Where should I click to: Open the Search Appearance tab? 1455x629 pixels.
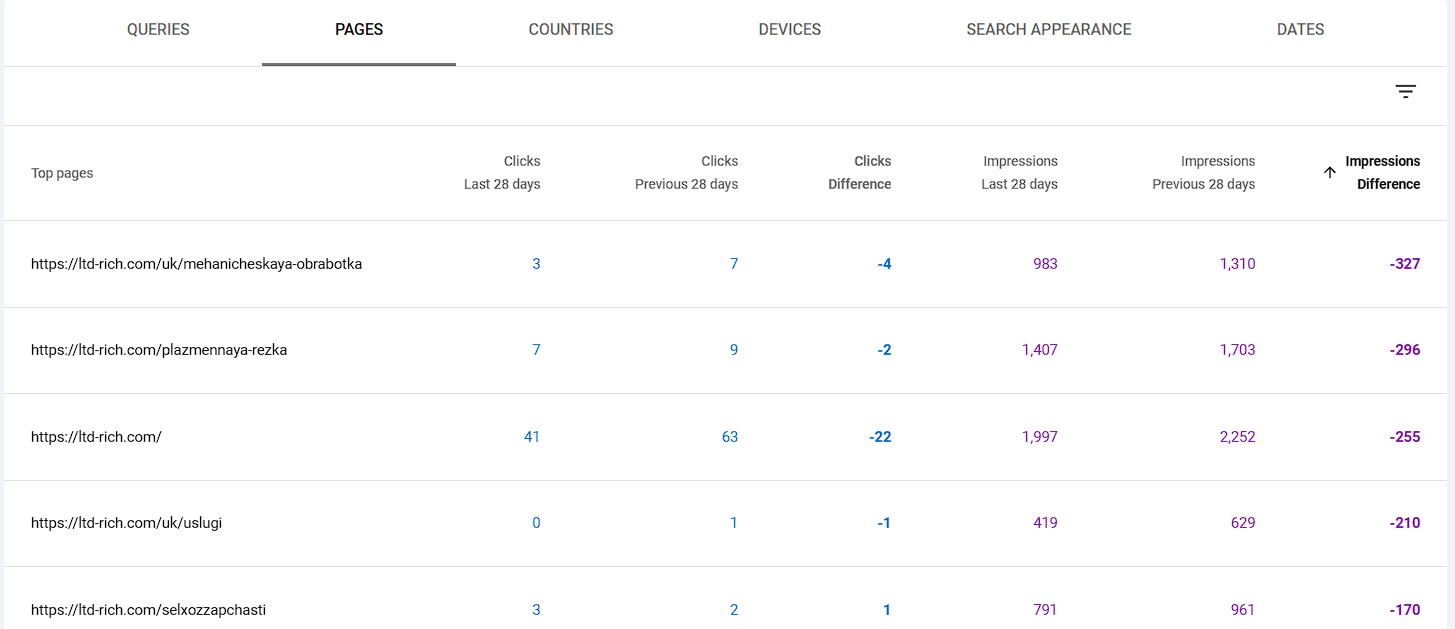tap(1049, 30)
